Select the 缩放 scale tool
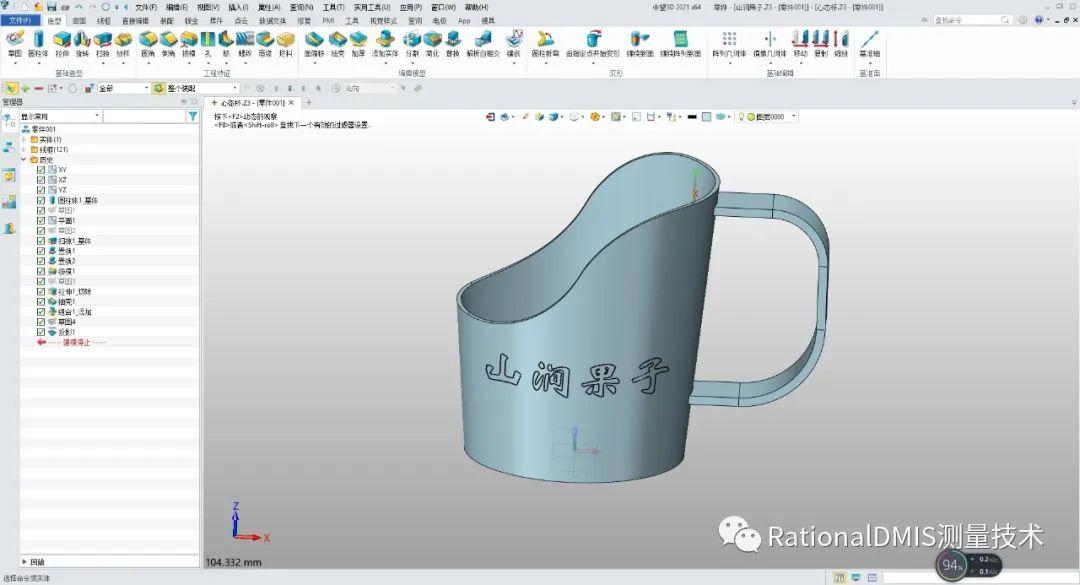 (841, 43)
